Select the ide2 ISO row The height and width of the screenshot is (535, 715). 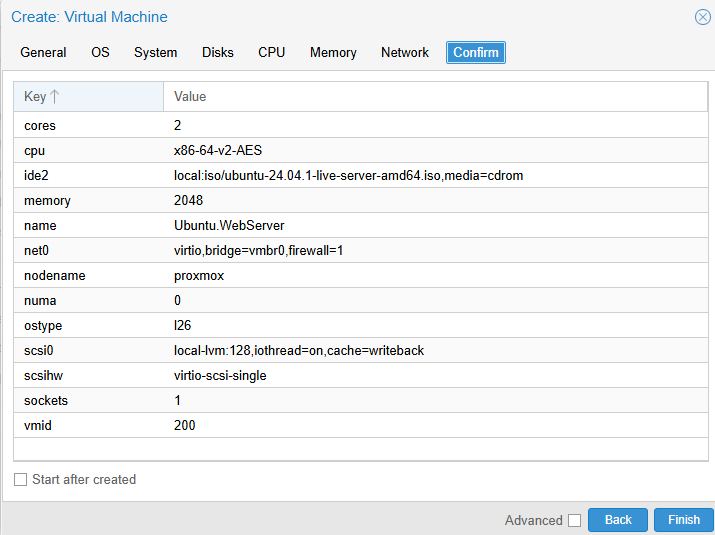(361, 175)
